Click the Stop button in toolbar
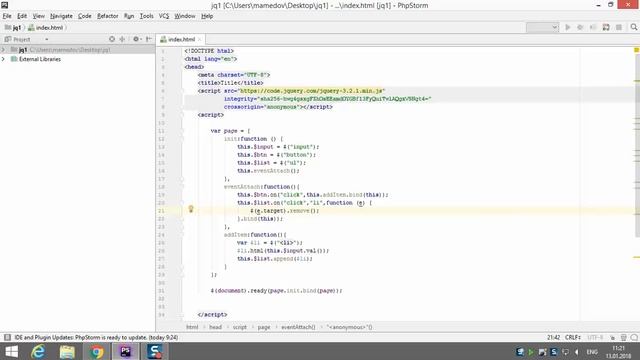640x360 pixels. [619, 27]
